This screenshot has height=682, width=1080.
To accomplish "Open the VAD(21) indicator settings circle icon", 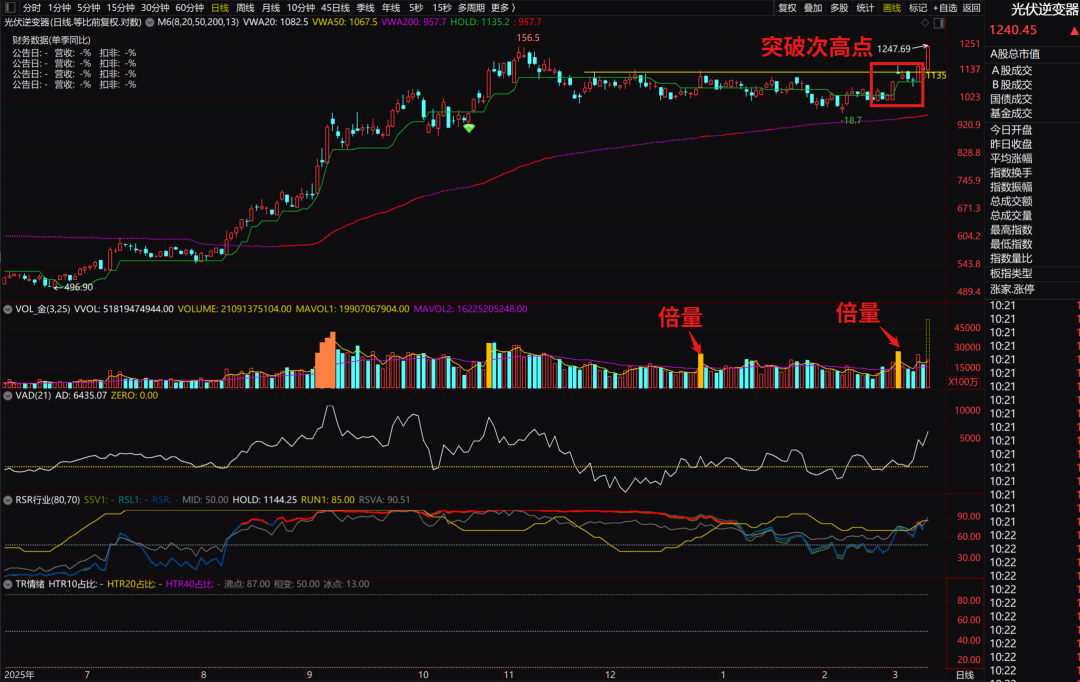I will coord(8,395).
